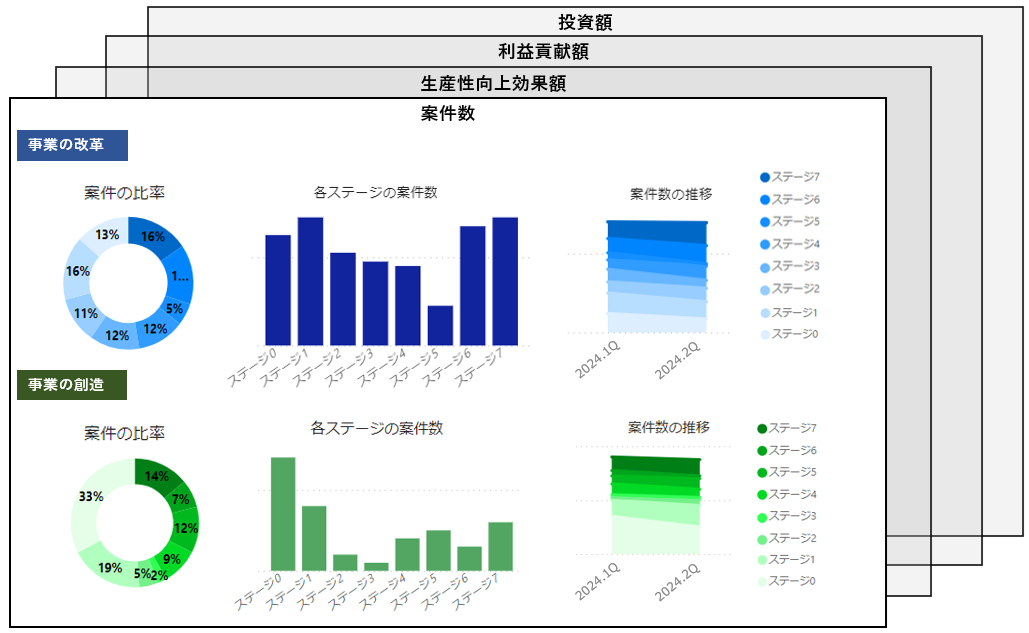Select the 14% segment of green donut
Image resolution: width=1029 pixels, height=633 pixels.
tap(158, 477)
